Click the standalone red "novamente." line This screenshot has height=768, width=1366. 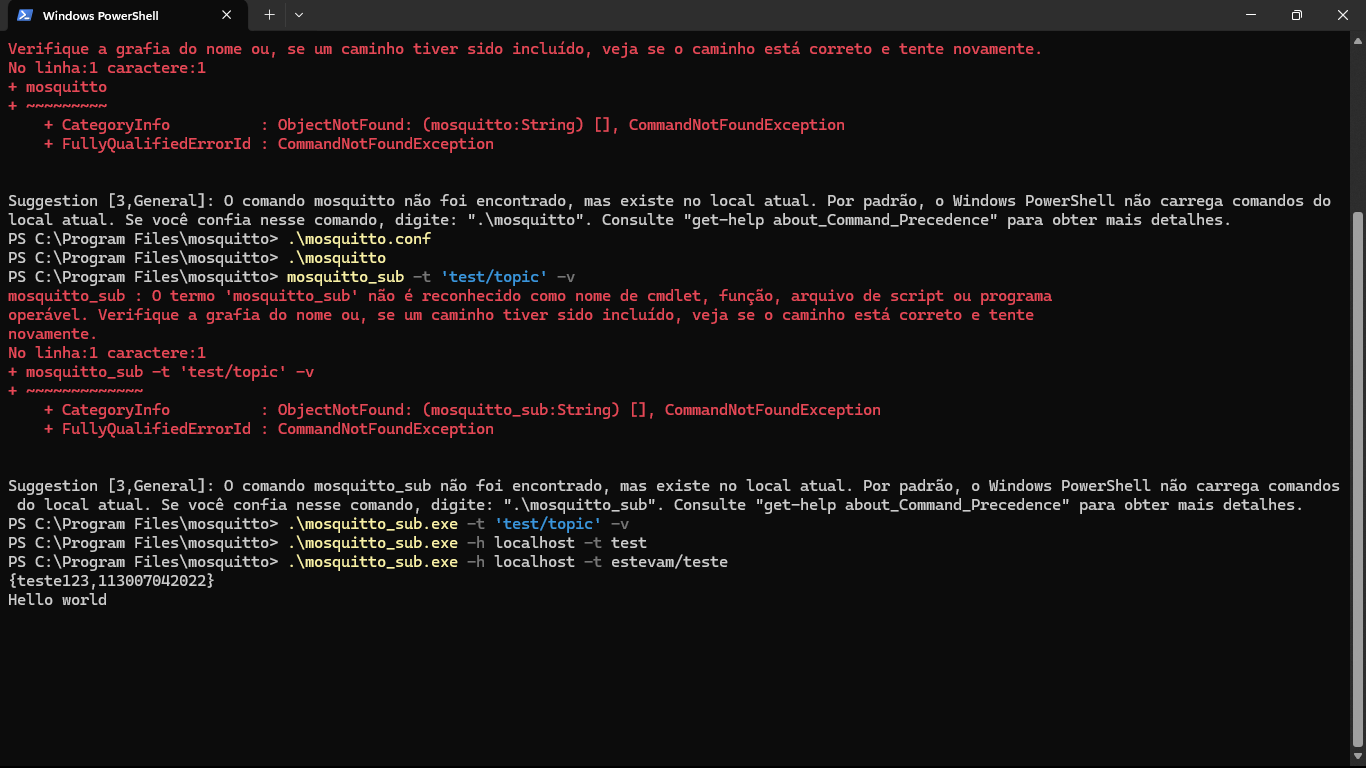click(53, 334)
